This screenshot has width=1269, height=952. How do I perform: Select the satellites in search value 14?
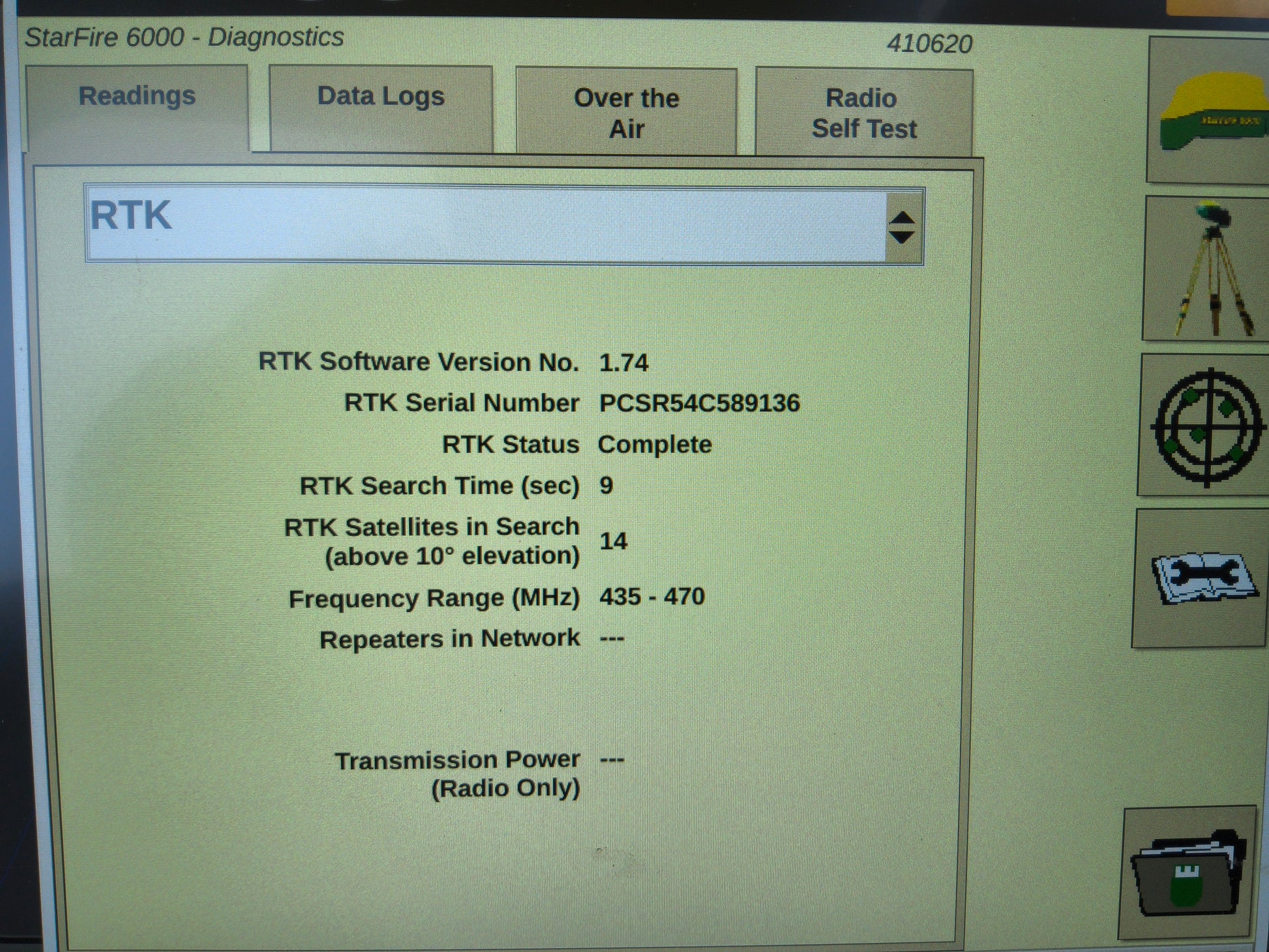613,541
